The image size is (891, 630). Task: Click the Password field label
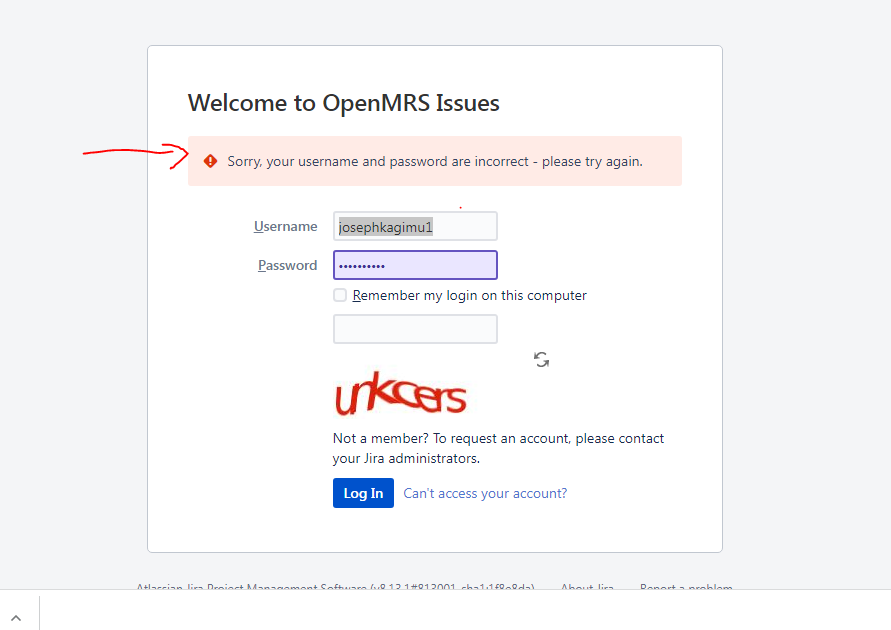pyautogui.click(x=288, y=265)
